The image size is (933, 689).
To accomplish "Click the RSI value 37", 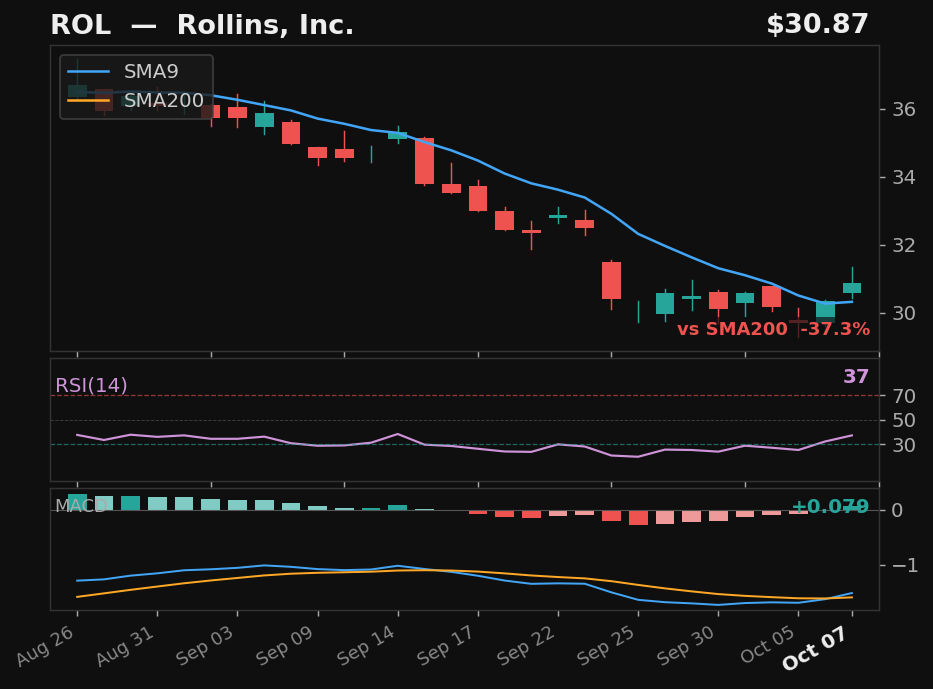I will (856, 376).
